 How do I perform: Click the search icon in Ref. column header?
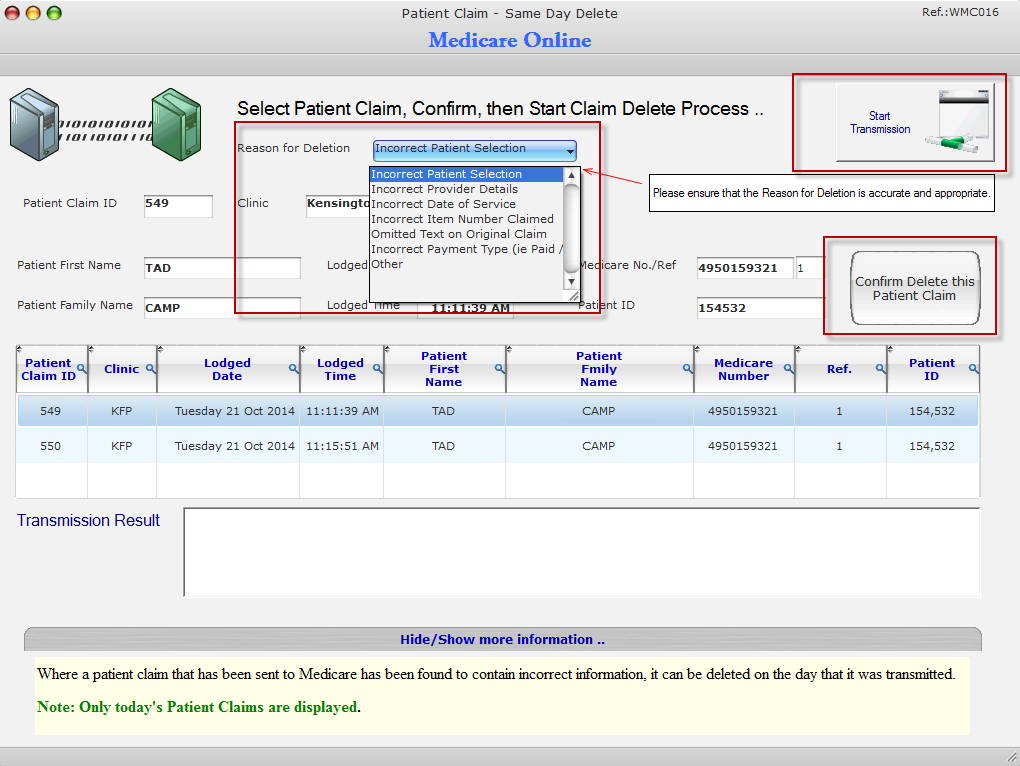coord(881,369)
